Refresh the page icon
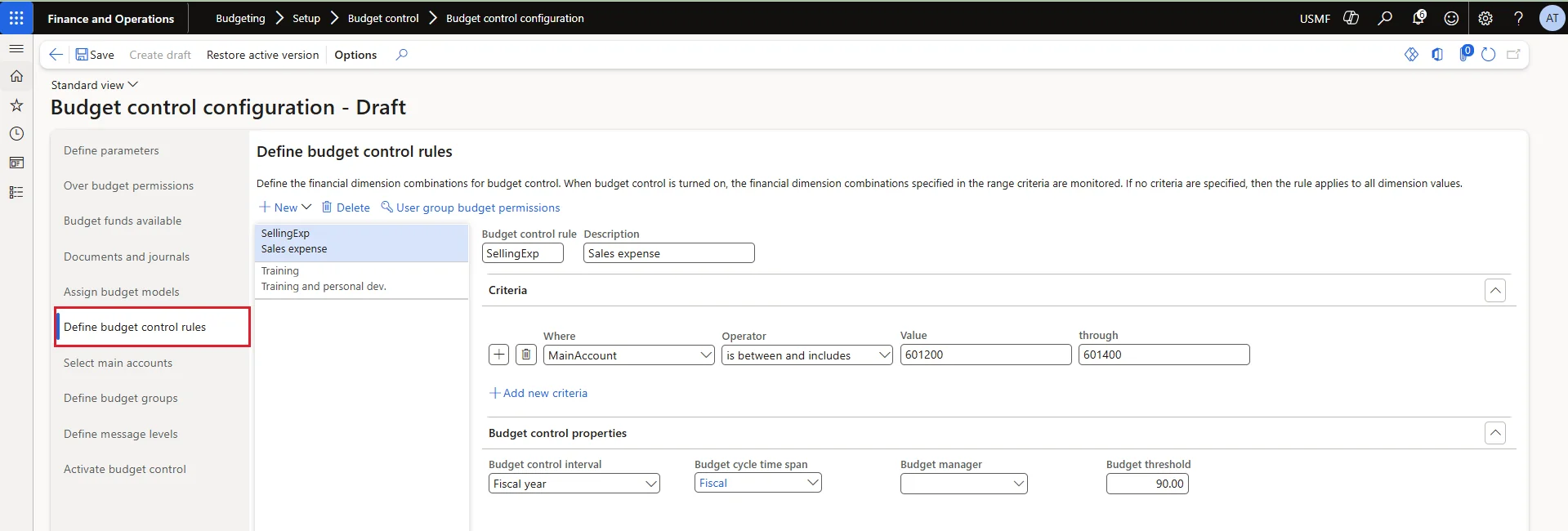1568x531 pixels. tap(1489, 55)
